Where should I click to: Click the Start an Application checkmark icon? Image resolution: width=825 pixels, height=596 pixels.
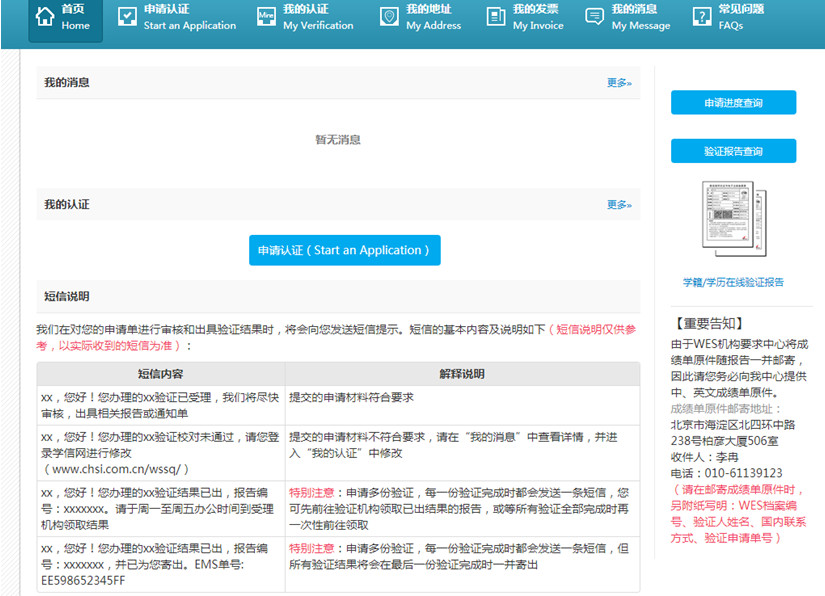127,16
